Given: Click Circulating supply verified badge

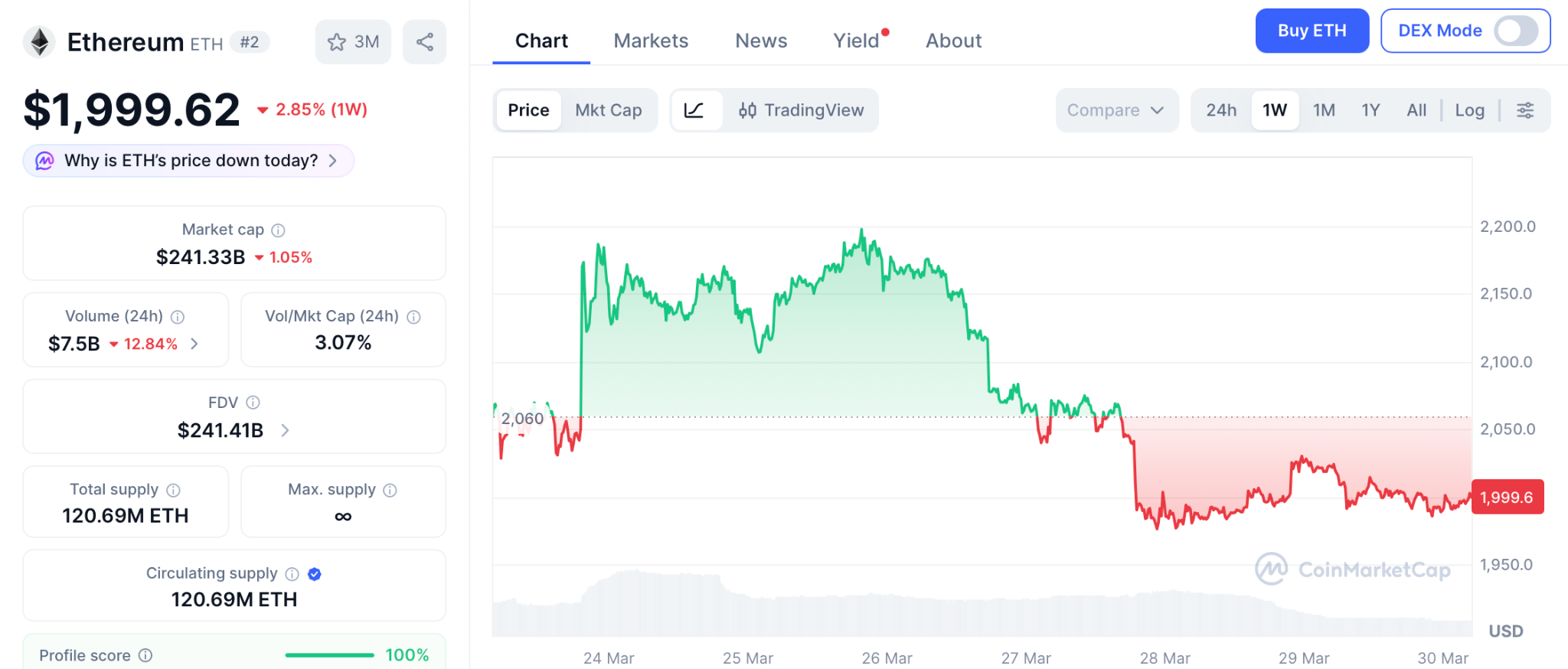Looking at the screenshot, I should point(315,574).
